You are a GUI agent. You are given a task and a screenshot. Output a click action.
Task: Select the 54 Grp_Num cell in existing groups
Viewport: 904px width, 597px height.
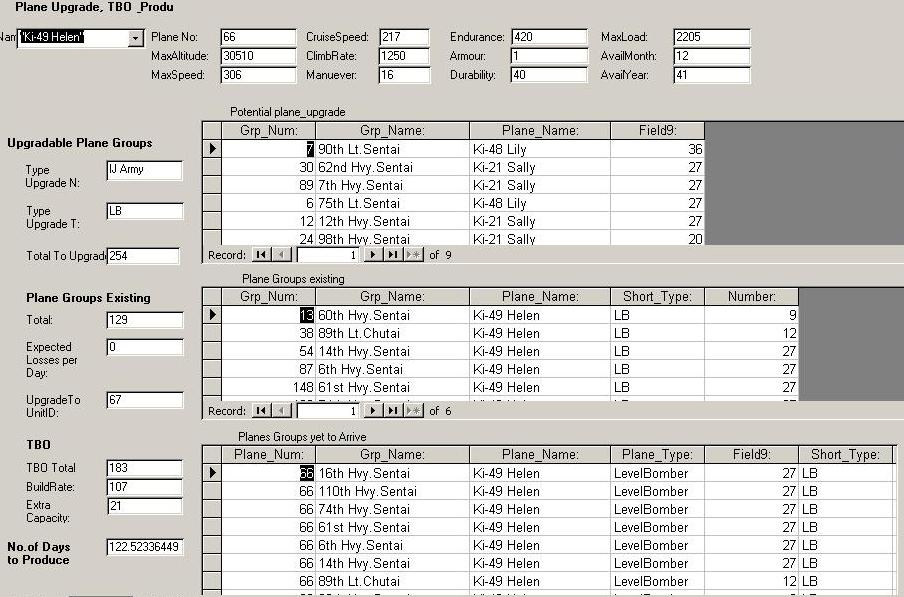point(269,352)
